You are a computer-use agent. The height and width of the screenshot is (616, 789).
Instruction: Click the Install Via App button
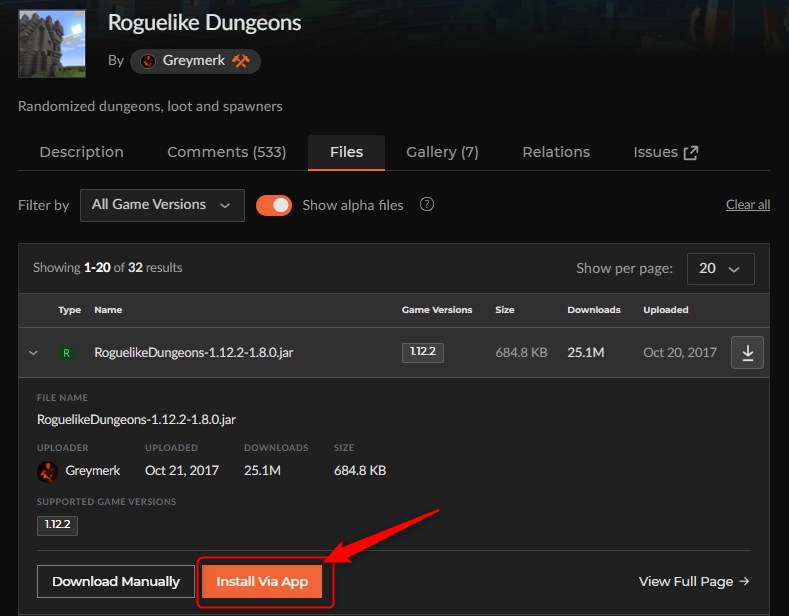(262, 581)
